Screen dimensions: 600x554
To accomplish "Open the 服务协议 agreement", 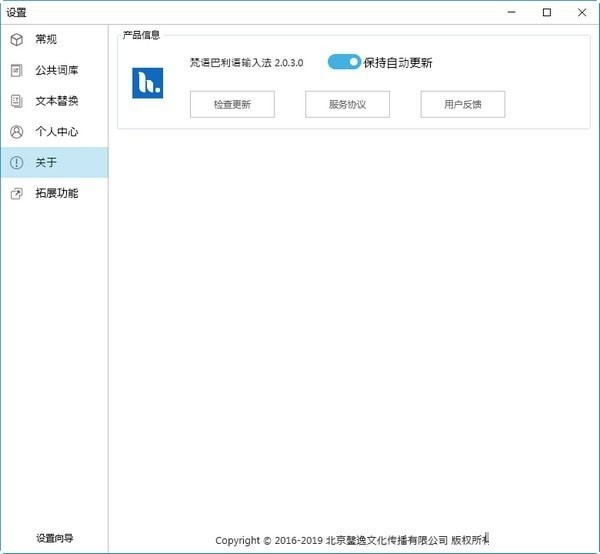I will click(x=347, y=104).
